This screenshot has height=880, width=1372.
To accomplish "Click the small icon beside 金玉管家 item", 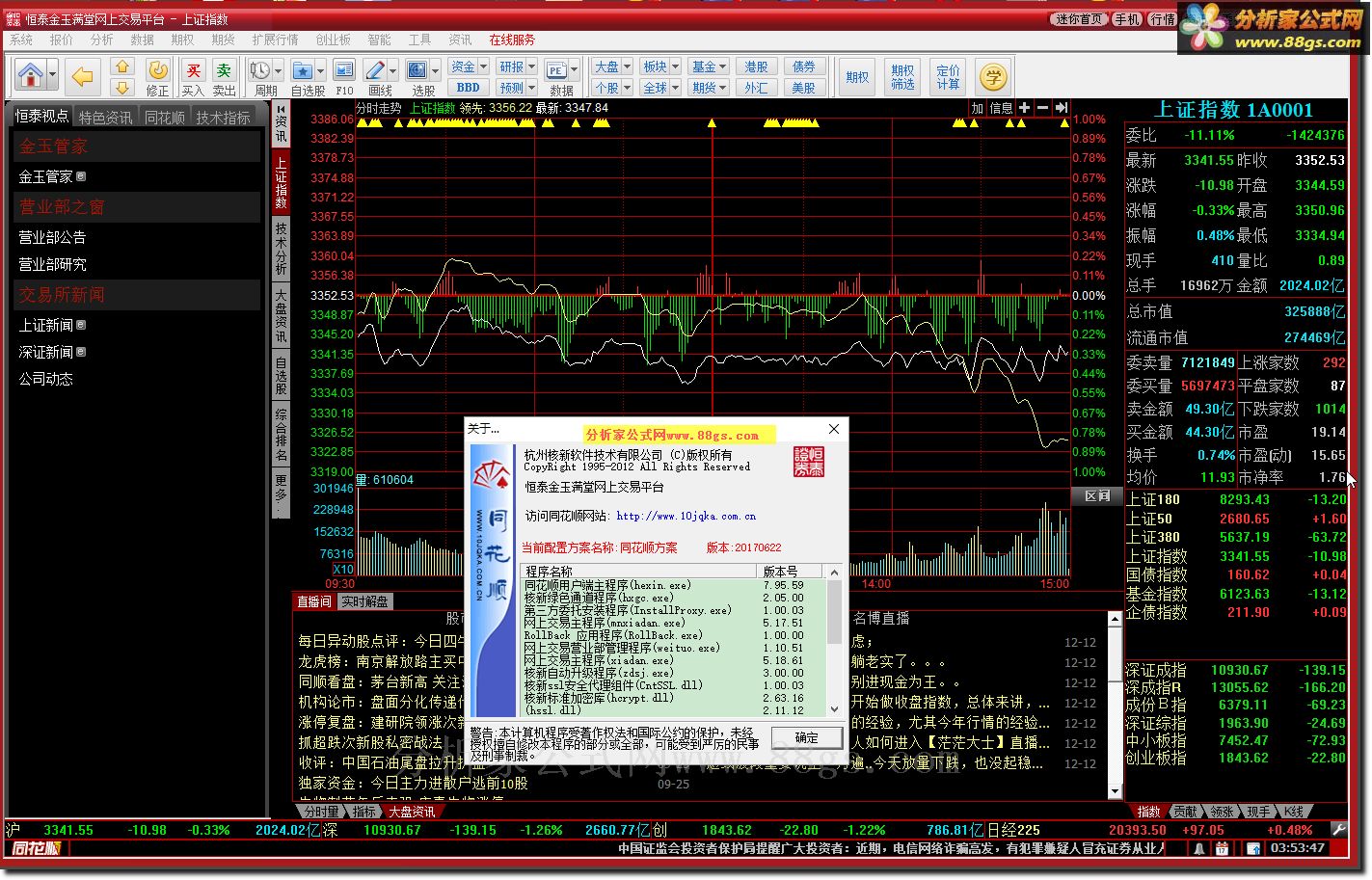I will pyautogui.click(x=81, y=176).
